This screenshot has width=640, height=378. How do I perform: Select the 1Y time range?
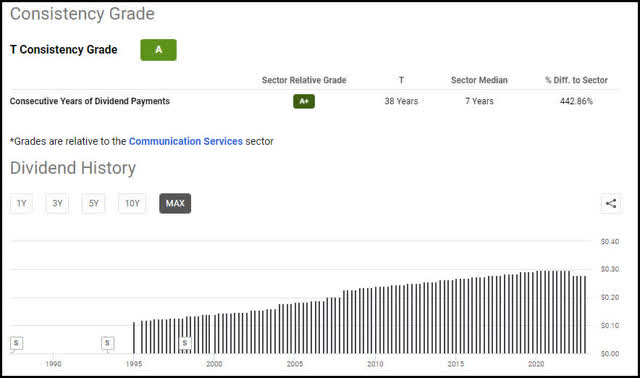22,203
